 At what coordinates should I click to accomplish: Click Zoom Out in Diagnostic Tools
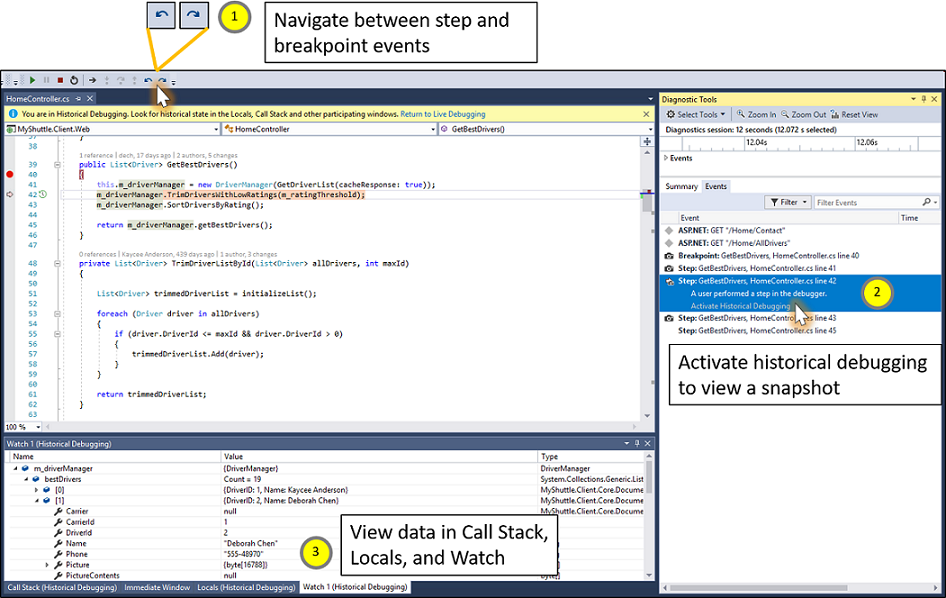coord(805,115)
